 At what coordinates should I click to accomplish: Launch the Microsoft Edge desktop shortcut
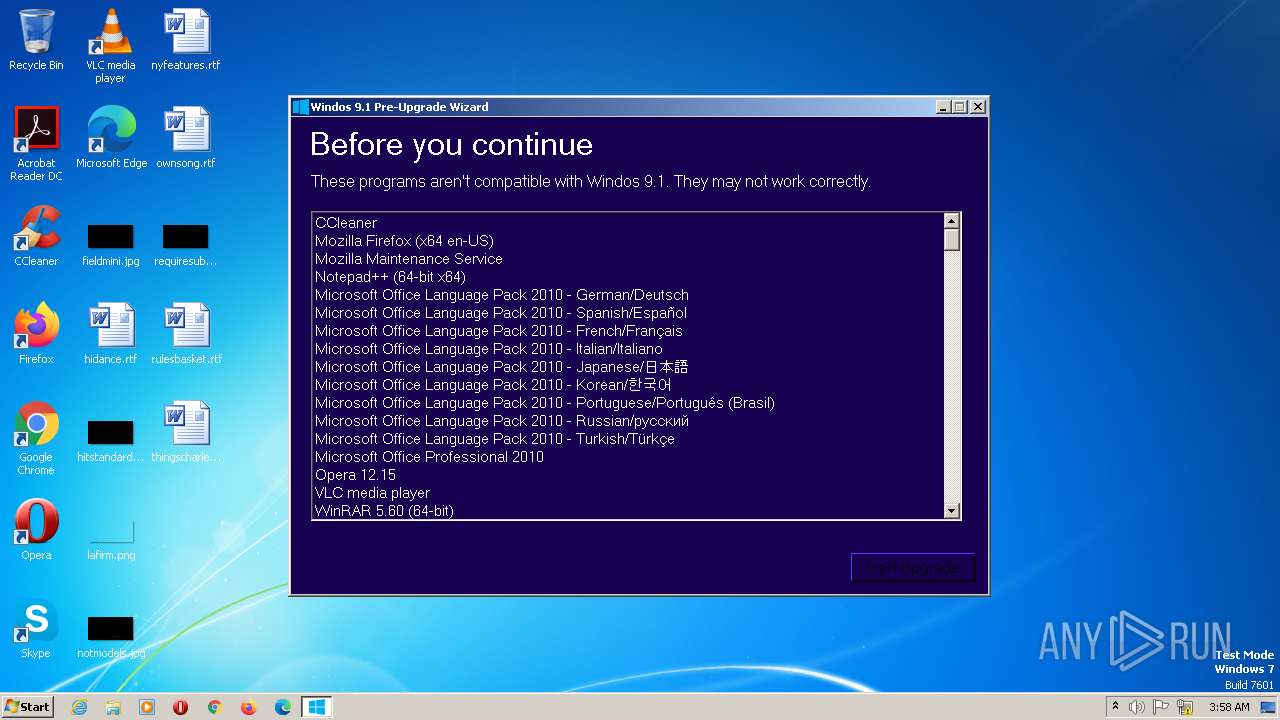pos(111,138)
